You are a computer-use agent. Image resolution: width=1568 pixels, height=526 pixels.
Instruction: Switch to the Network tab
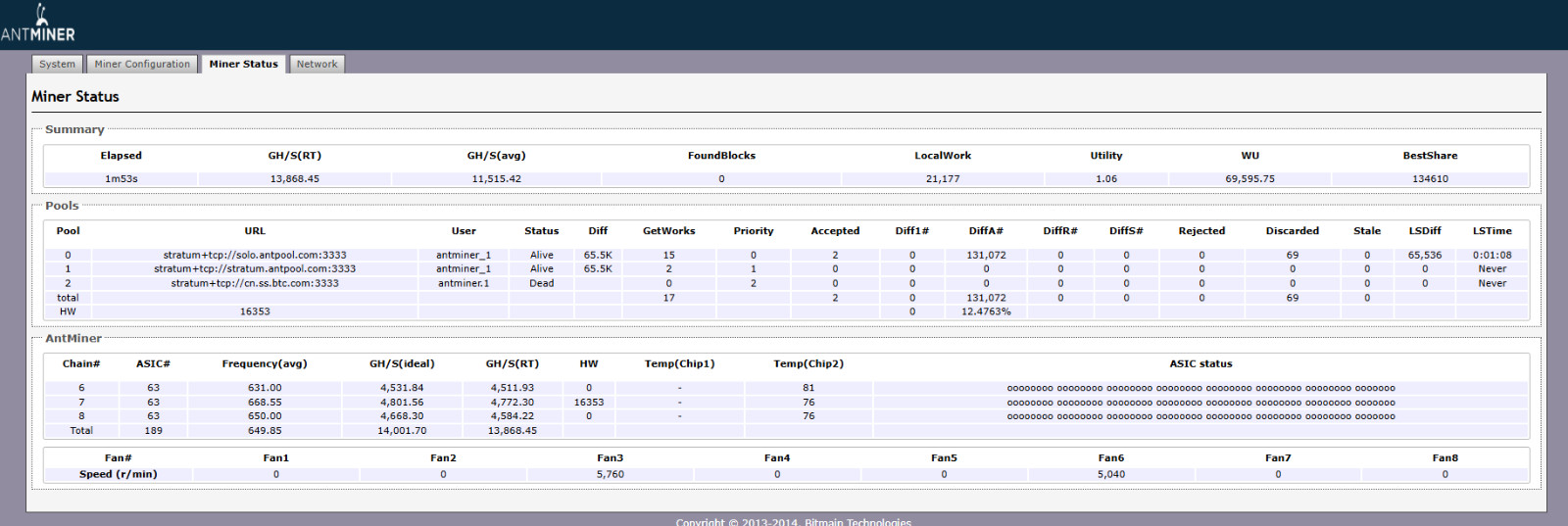pyautogui.click(x=317, y=64)
